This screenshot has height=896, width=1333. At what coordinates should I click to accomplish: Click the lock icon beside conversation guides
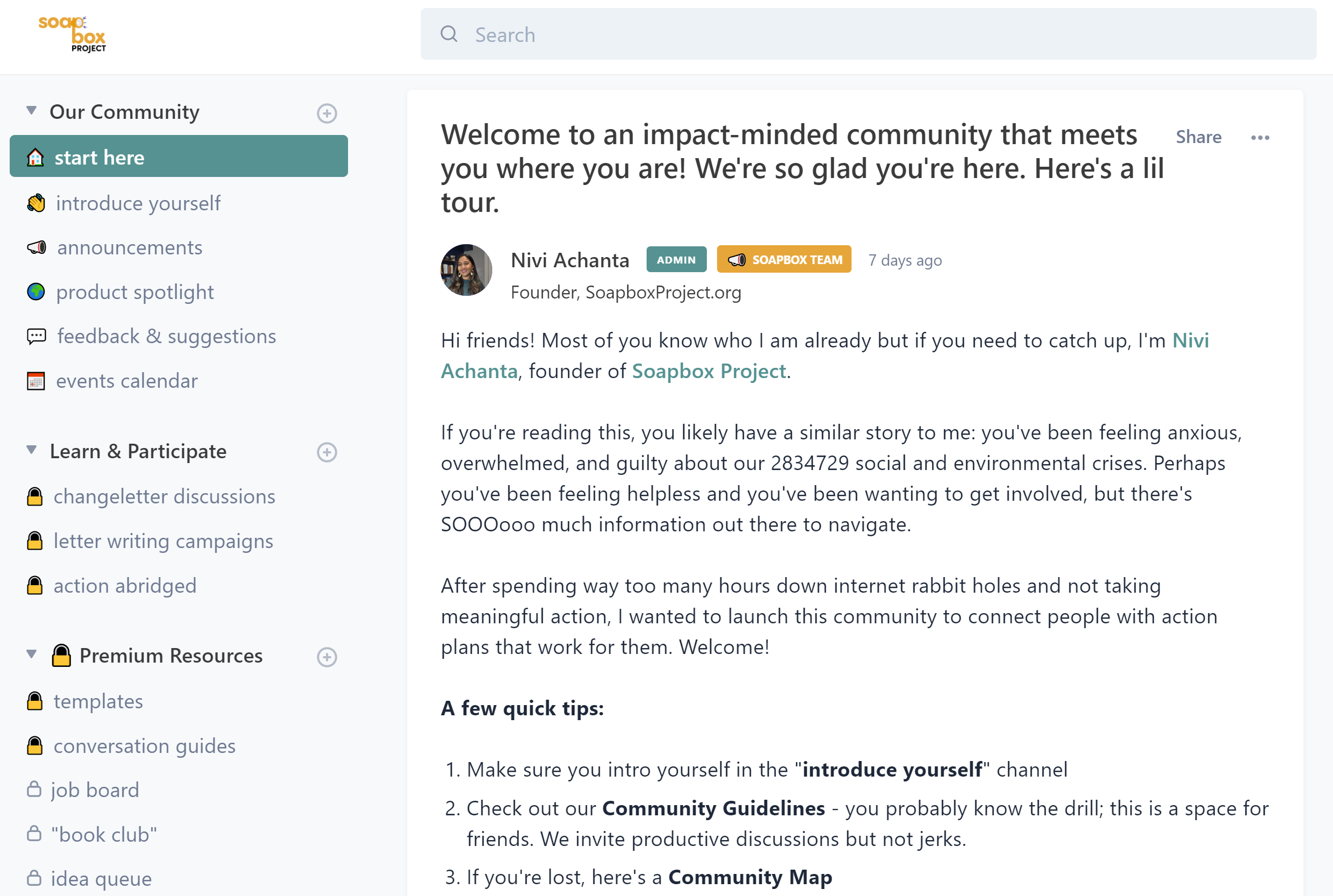pyautogui.click(x=35, y=745)
